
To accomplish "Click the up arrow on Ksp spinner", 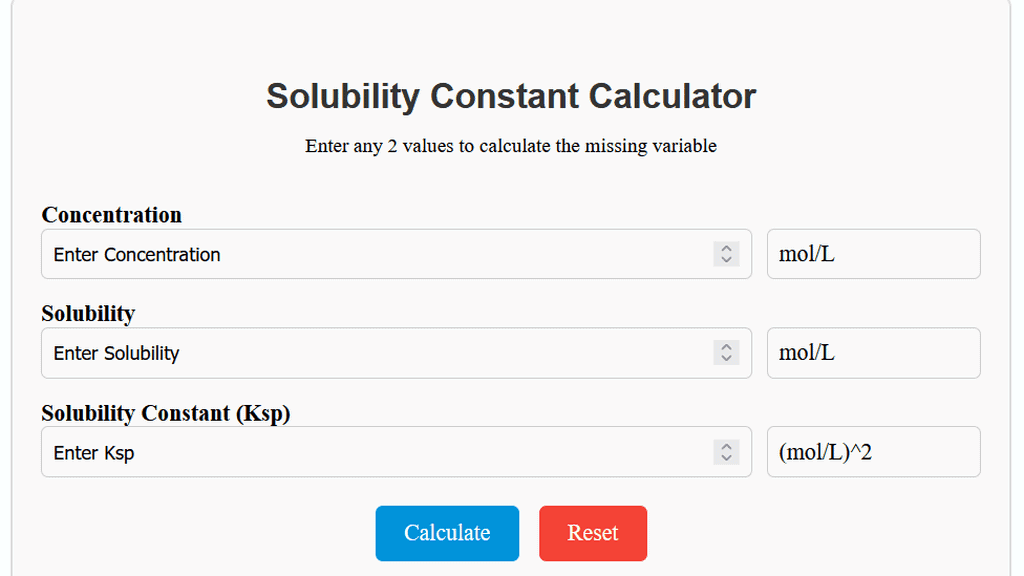I will pos(726,446).
